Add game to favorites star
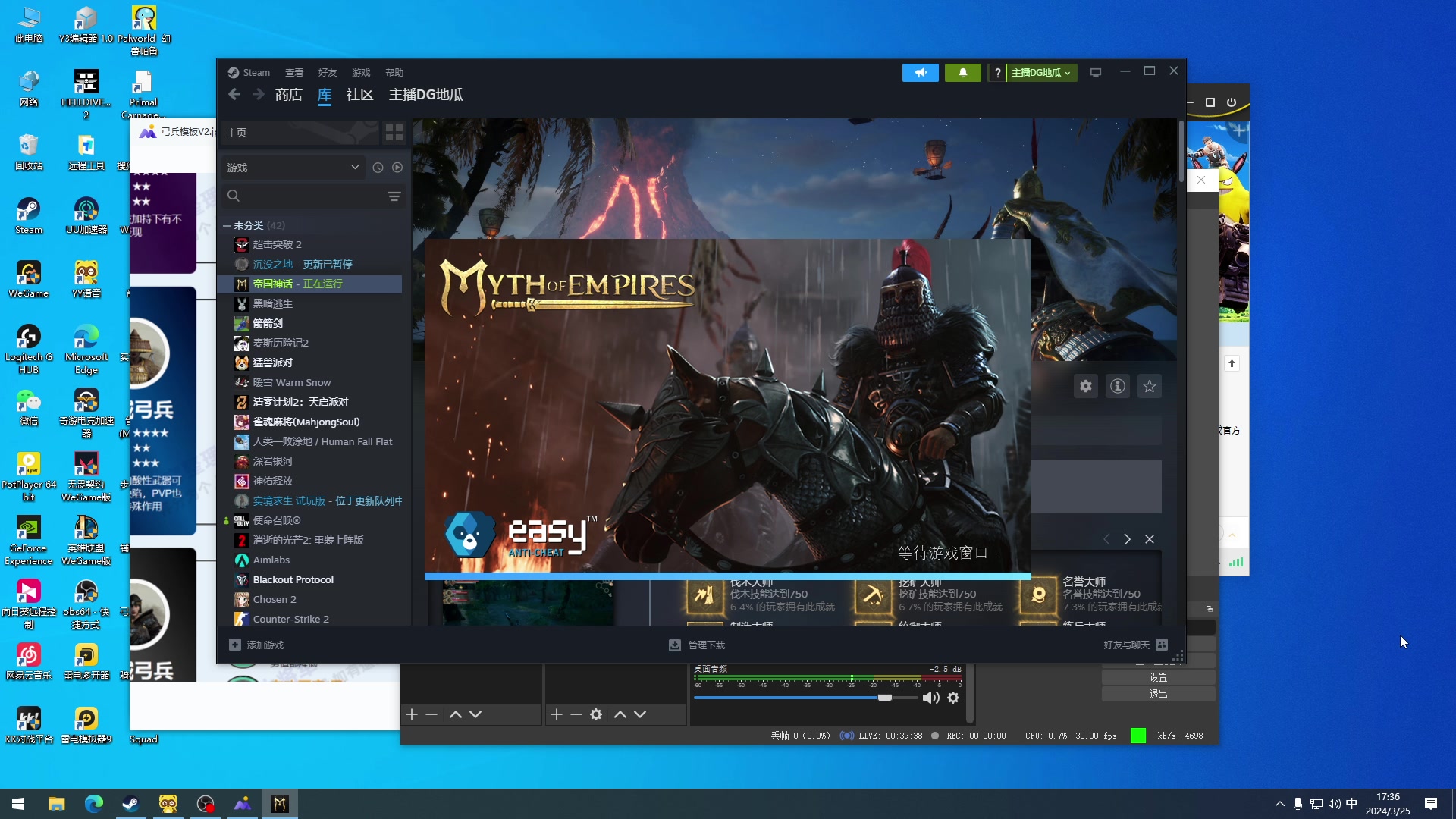Viewport: 1456px width, 819px height. click(x=1150, y=386)
